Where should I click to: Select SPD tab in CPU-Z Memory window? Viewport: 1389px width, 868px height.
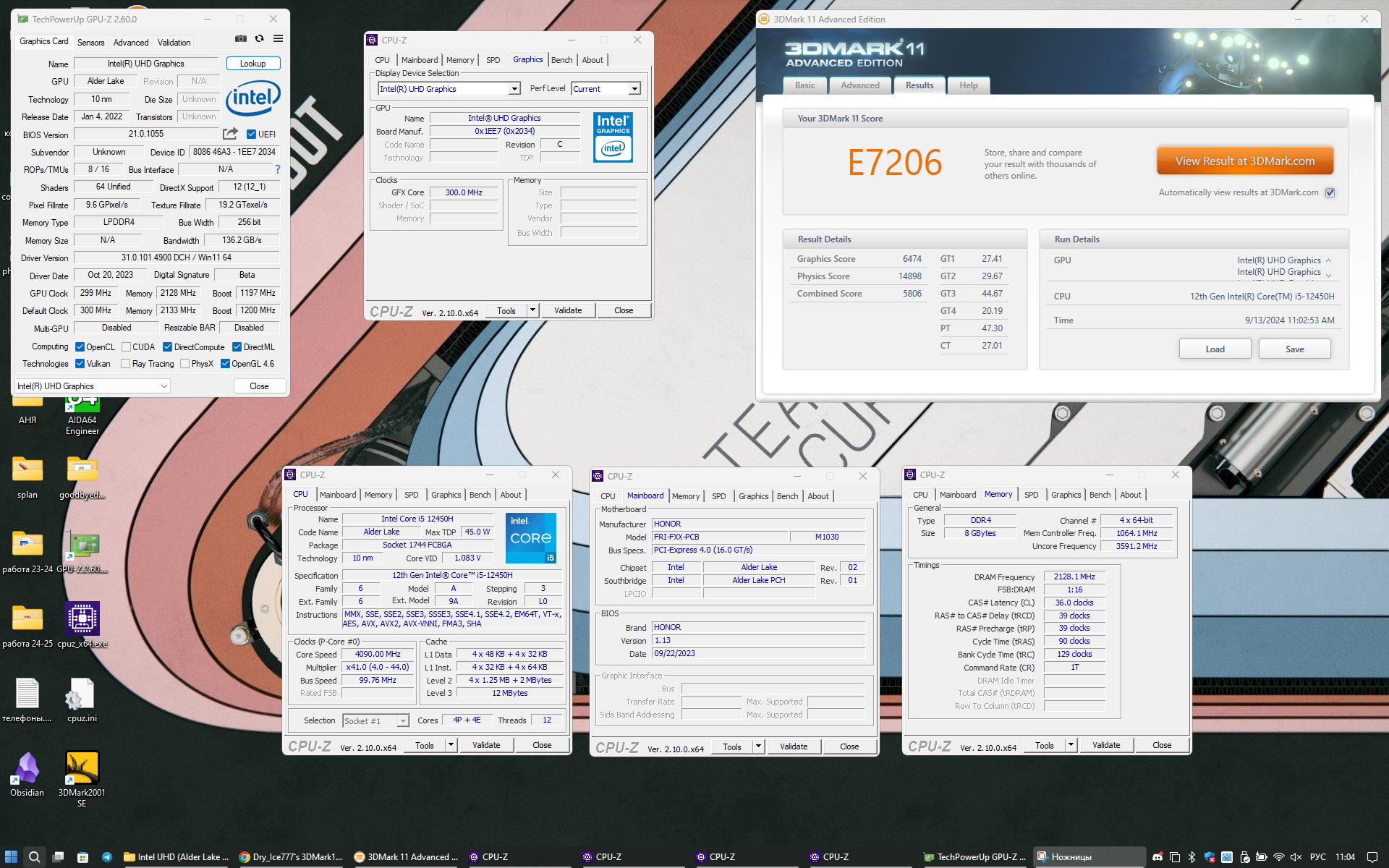pyautogui.click(x=1032, y=495)
